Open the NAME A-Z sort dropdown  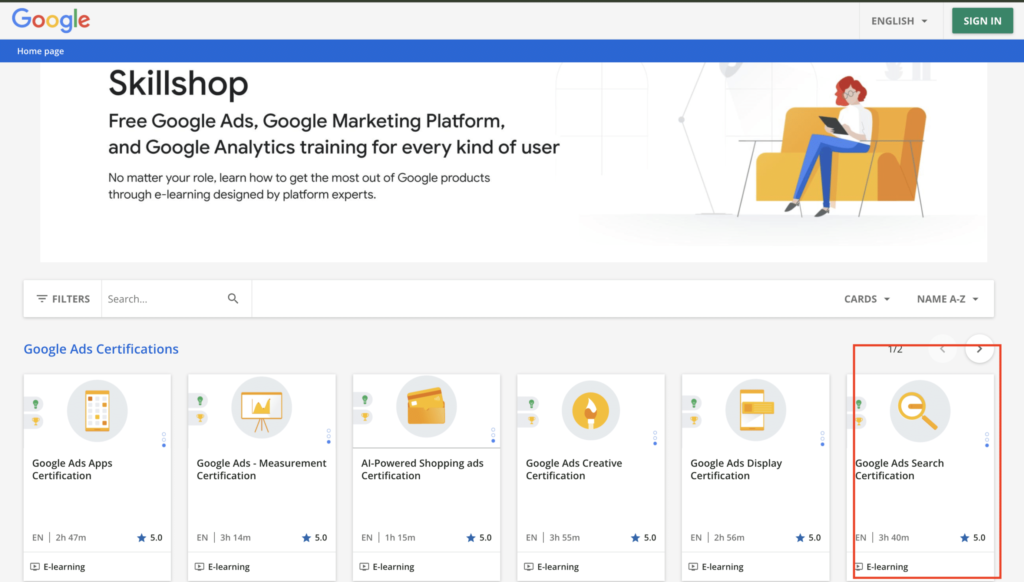(948, 299)
